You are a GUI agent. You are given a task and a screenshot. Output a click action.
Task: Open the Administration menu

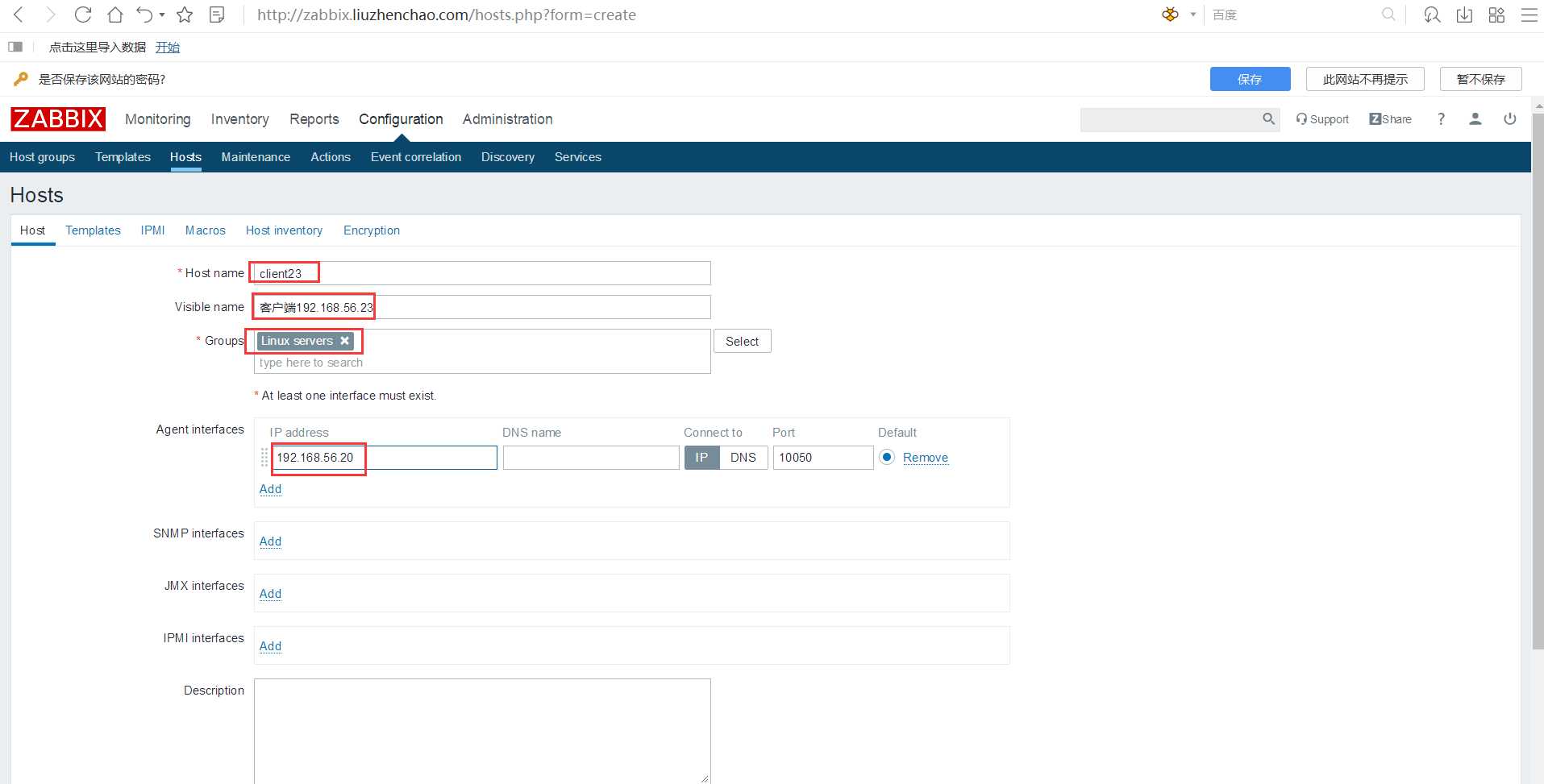tap(508, 119)
